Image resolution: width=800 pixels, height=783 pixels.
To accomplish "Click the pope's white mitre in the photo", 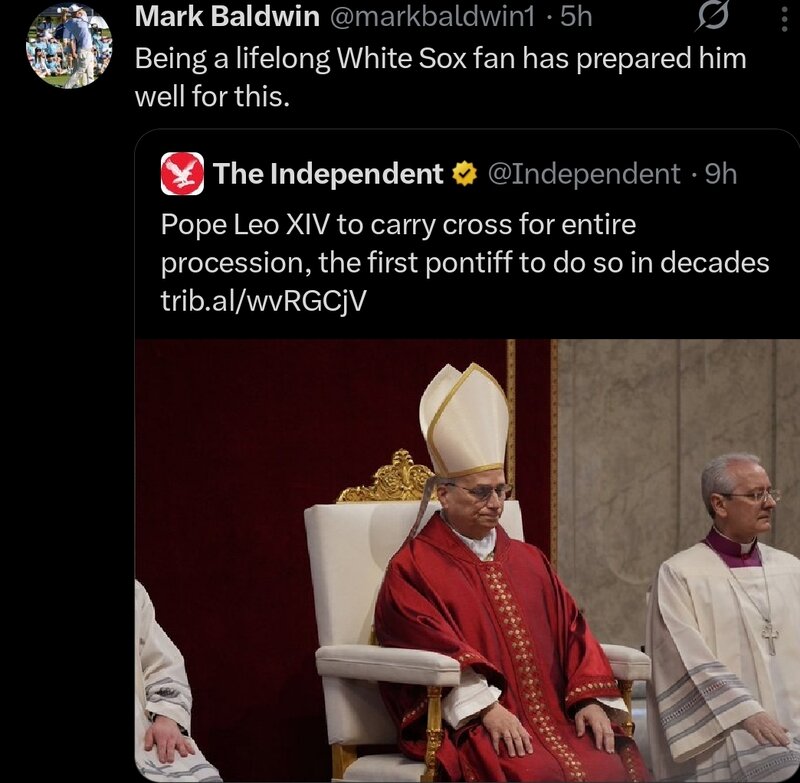I will [x=464, y=420].
